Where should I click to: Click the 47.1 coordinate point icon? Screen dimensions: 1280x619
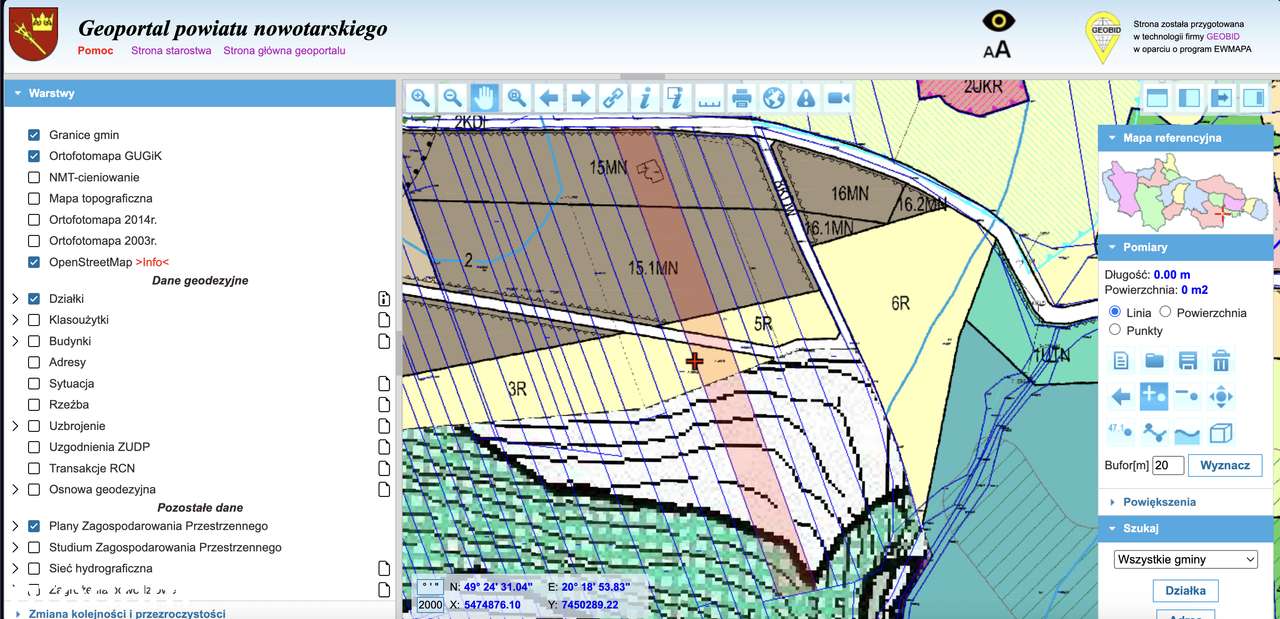click(x=1121, y=433)
